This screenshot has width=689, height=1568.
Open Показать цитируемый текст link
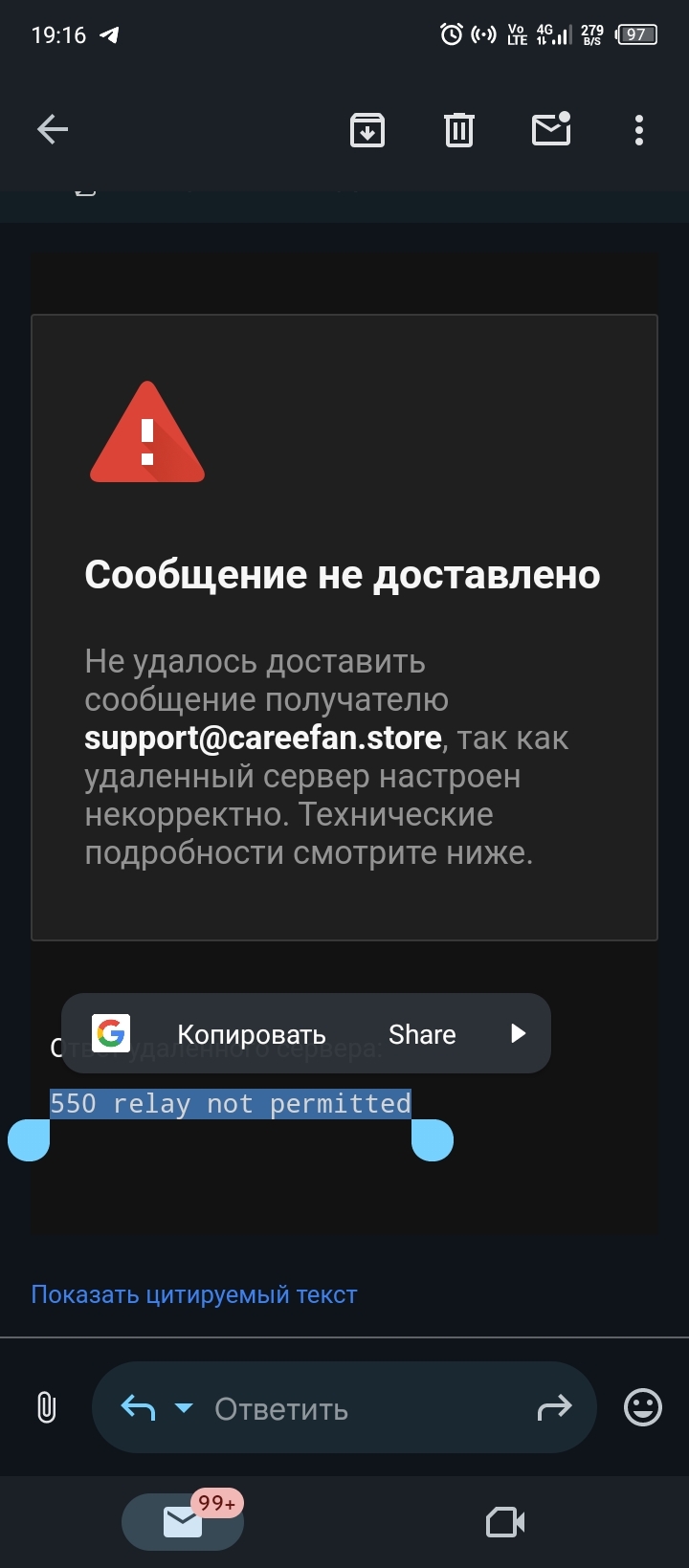coord(194,1294)
